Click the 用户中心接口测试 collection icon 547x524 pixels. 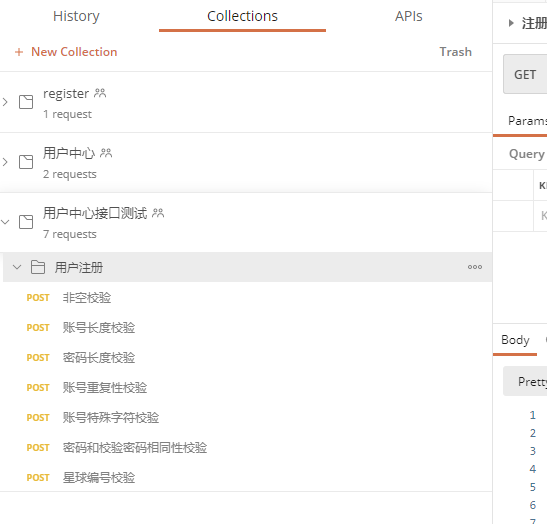(26, 222)
